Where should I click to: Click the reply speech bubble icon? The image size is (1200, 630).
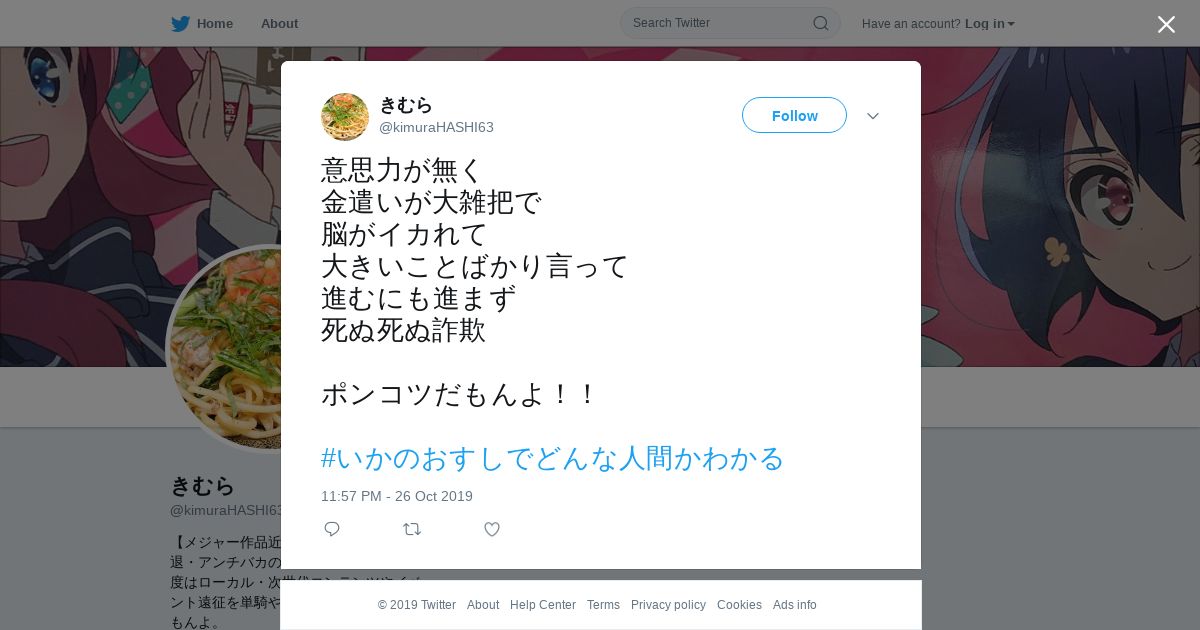click(332, 529)
